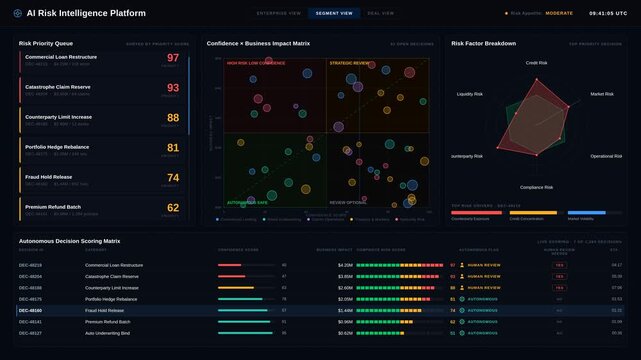
Task: Select the DEC-48141 decision ID
Action: tap(30, 322)
